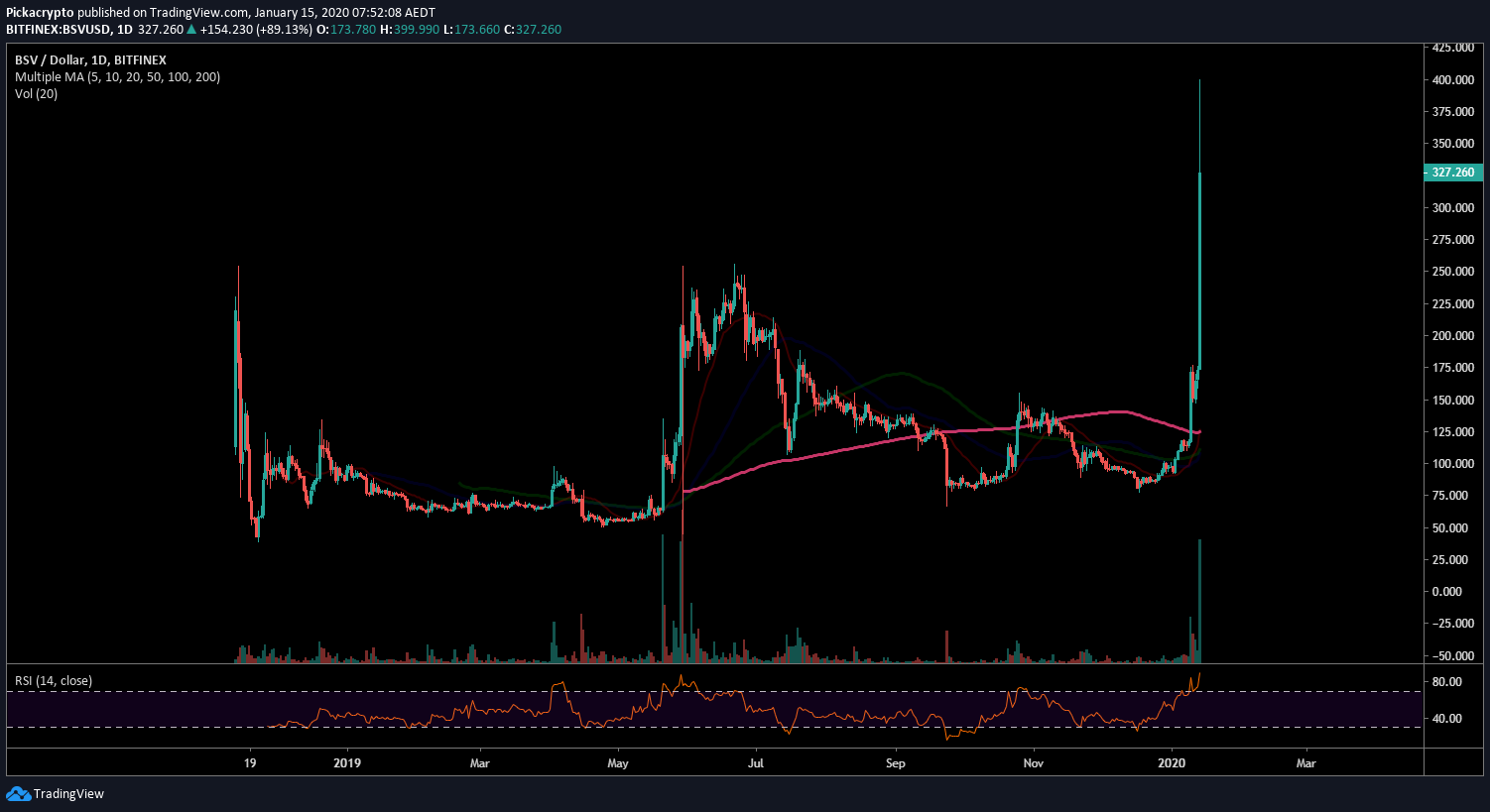1490x812 pixels.
Task: Click the 100.000 price axis label
Action: (1453, 464)
